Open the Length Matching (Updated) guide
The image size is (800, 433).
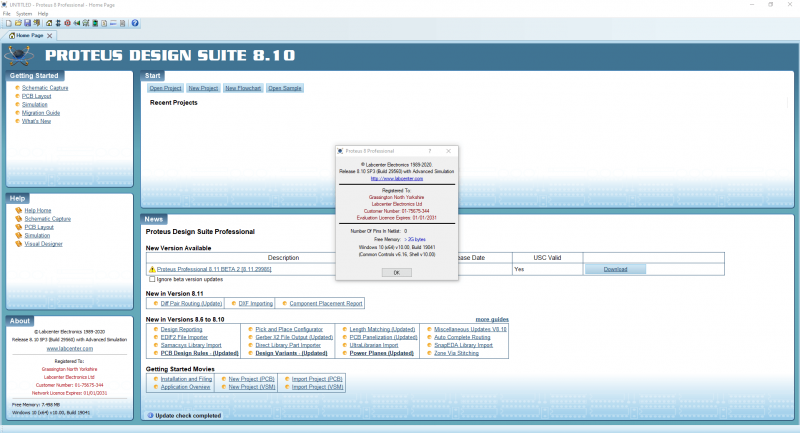[x=382, y=329]
